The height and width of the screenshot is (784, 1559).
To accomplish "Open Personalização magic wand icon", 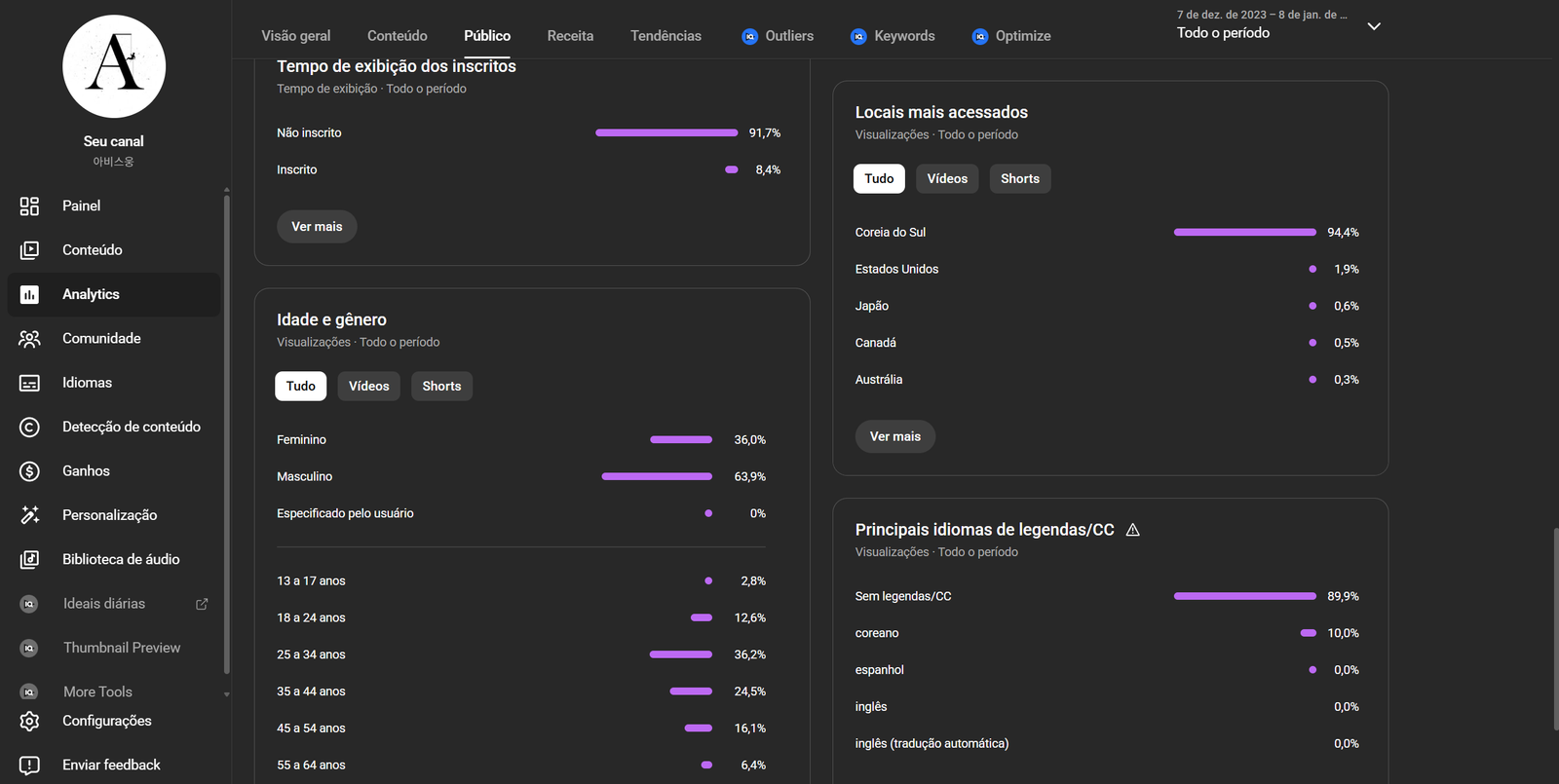I will (x=29, y=515).
